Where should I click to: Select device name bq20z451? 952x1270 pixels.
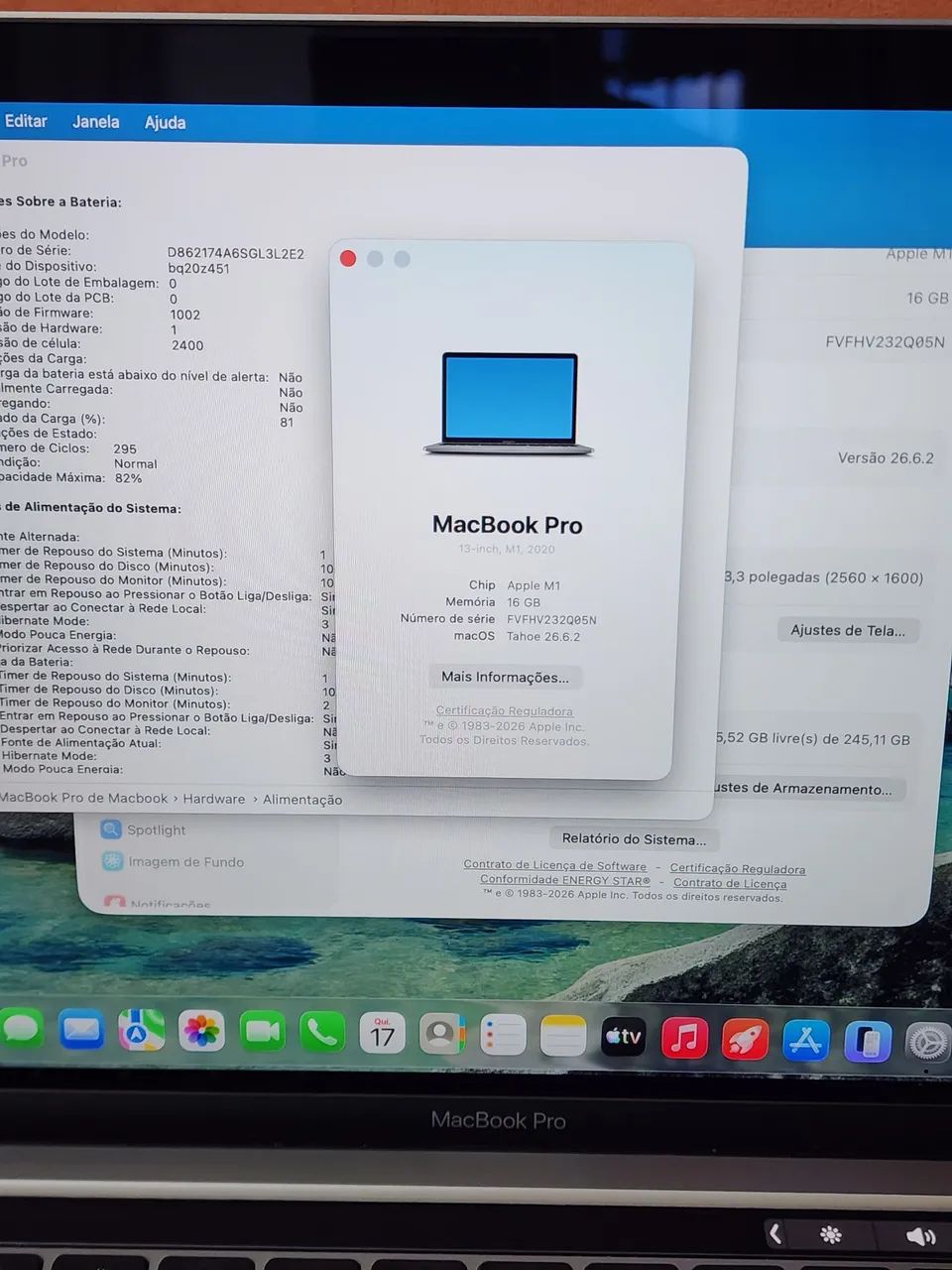point(198,268)
